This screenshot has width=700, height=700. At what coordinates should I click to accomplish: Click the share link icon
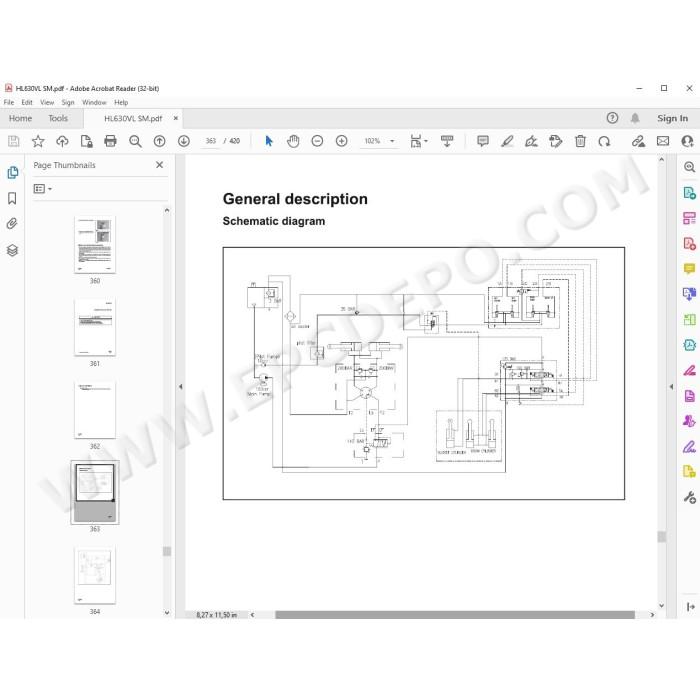pyautogui.click(x=638, y=142)
